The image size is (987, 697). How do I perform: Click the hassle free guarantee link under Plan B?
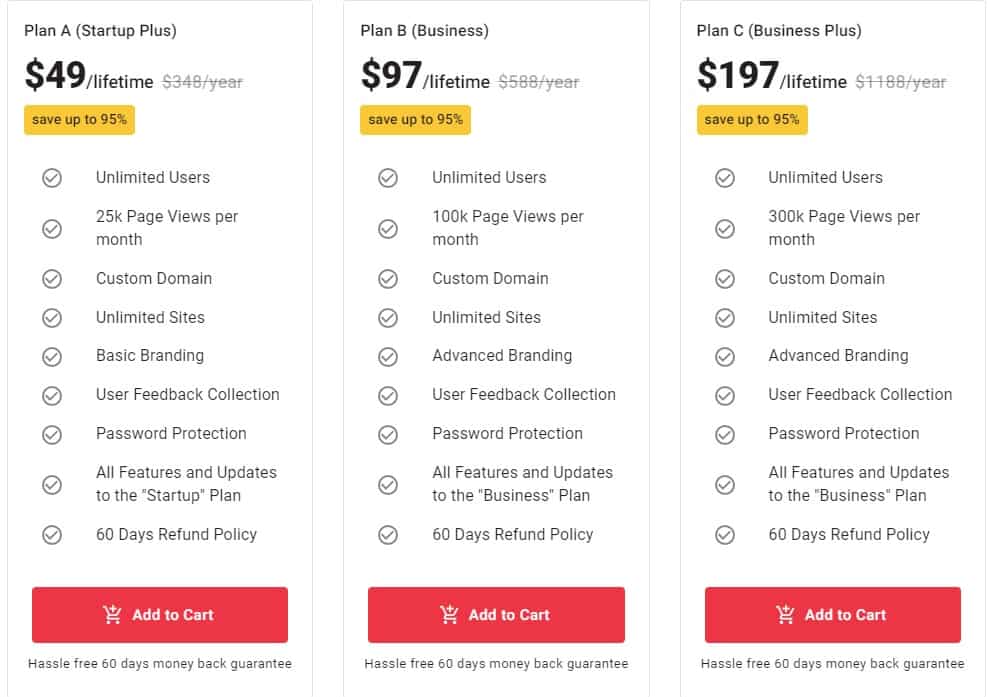point(496,663)
